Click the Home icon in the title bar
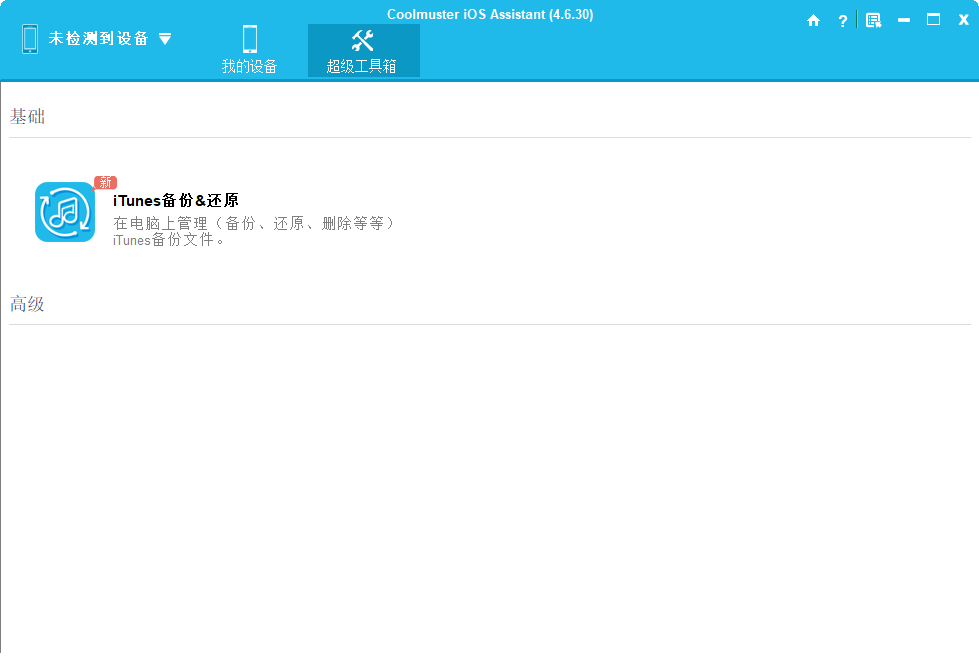 pos(813,19)
